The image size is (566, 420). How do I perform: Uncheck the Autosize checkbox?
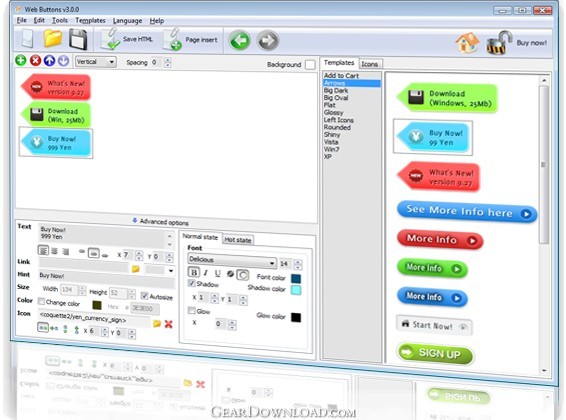pyautogui.click(x=144, y=296)
